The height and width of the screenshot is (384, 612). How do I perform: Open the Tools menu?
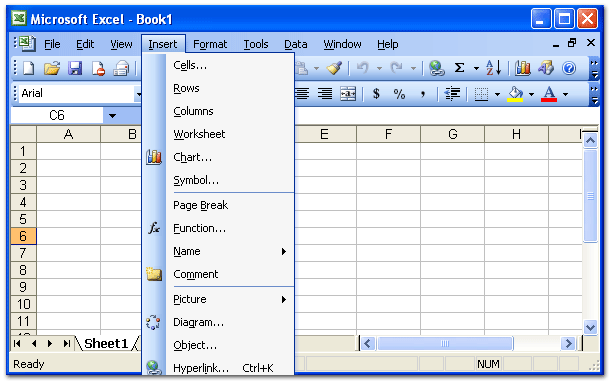click(x=256, y=44)
